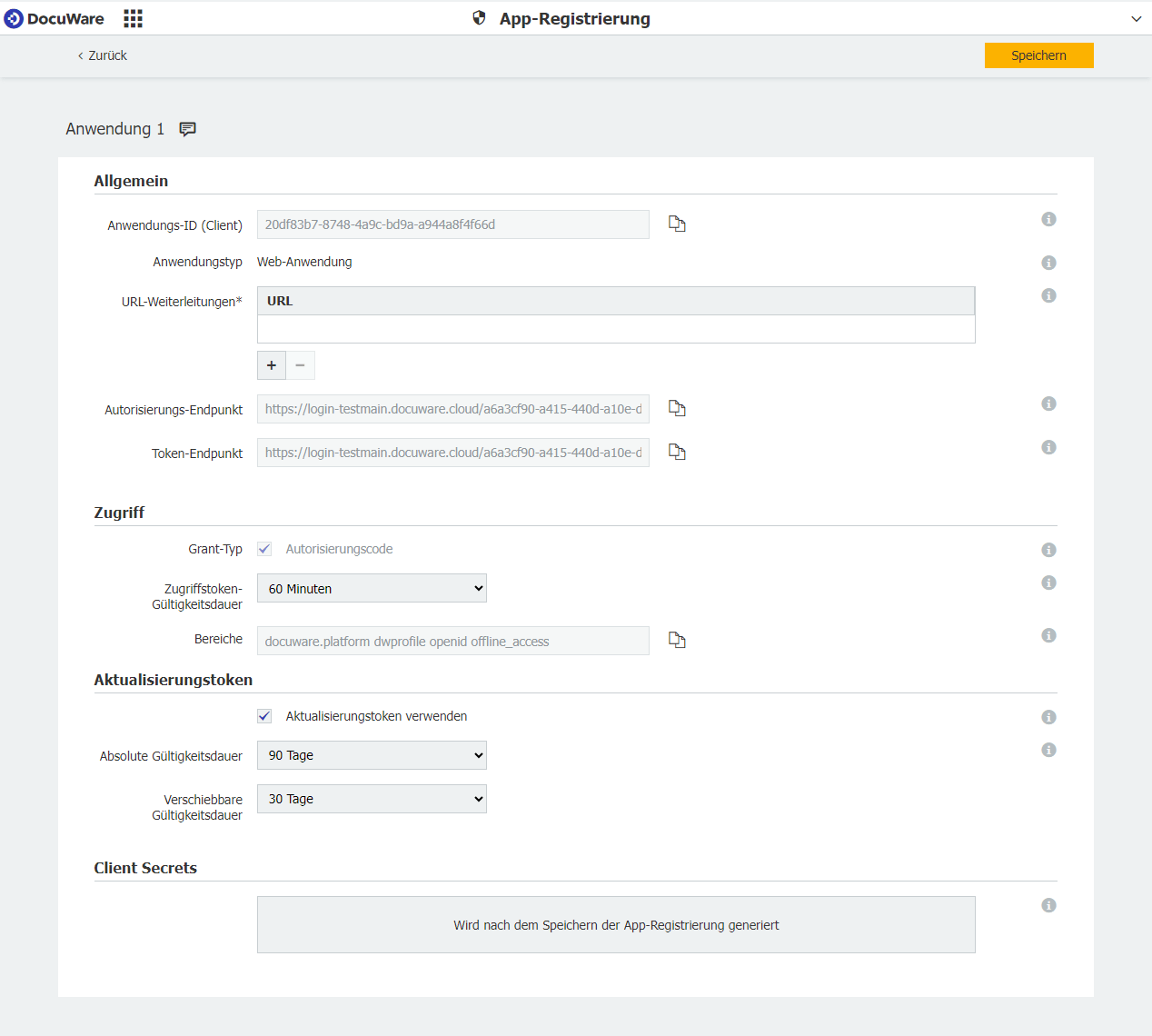Show info for Grant-Typ

1048,549
